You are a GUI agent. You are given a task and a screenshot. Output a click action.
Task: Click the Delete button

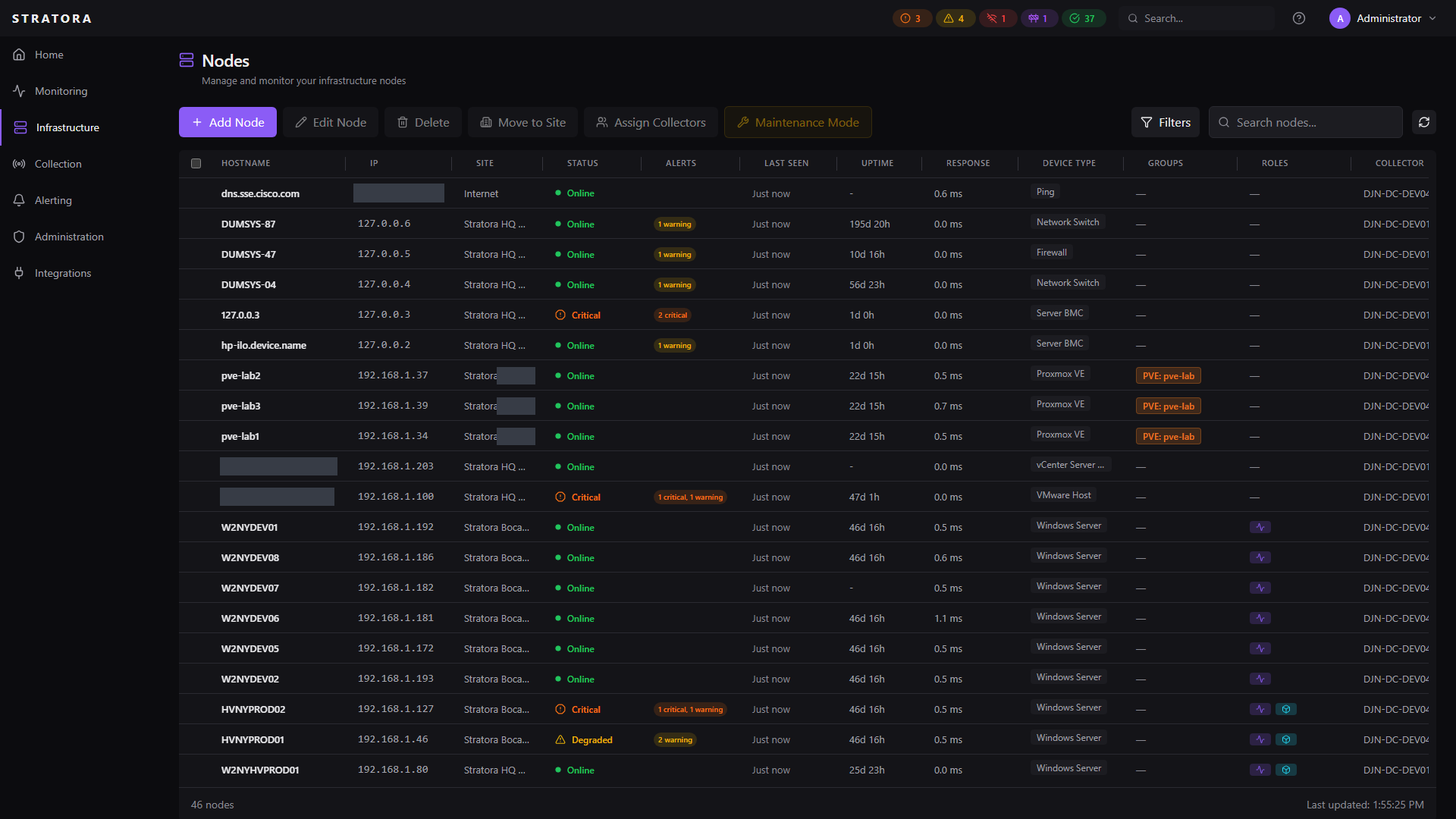coord(423,122)
